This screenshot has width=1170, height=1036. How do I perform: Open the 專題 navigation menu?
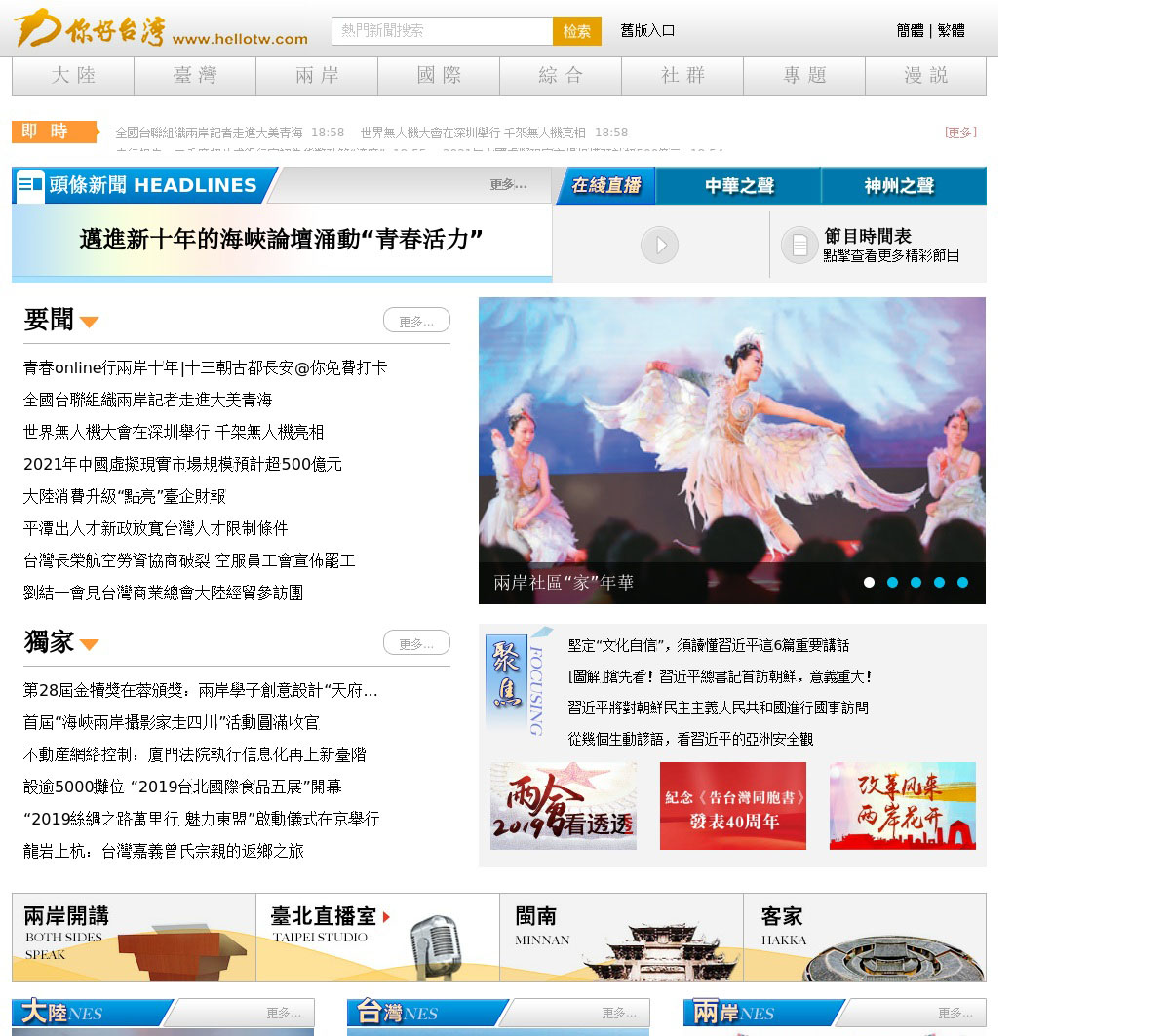coord(804,75)
